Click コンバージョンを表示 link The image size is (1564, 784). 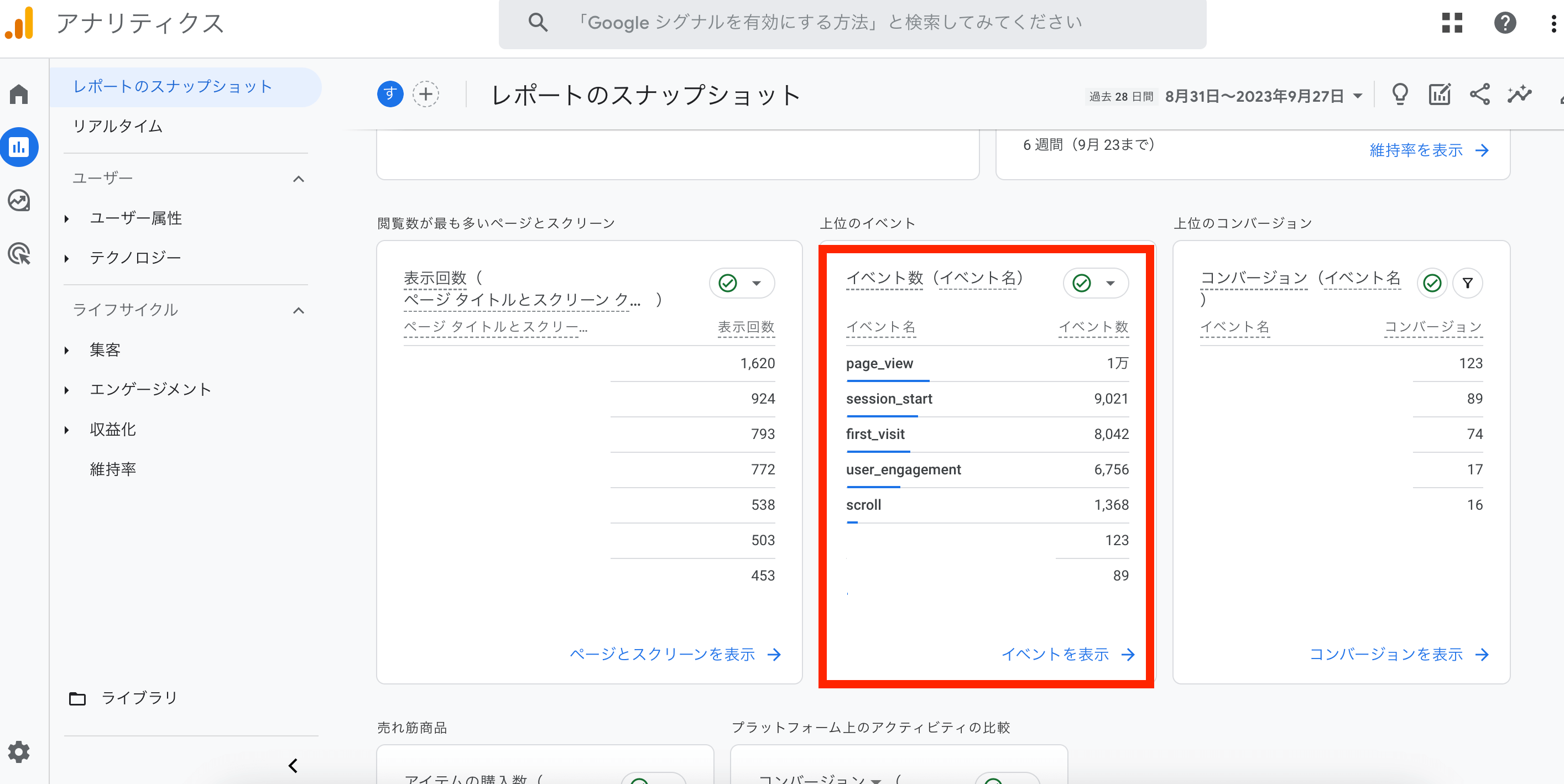tap(1399, 655)
